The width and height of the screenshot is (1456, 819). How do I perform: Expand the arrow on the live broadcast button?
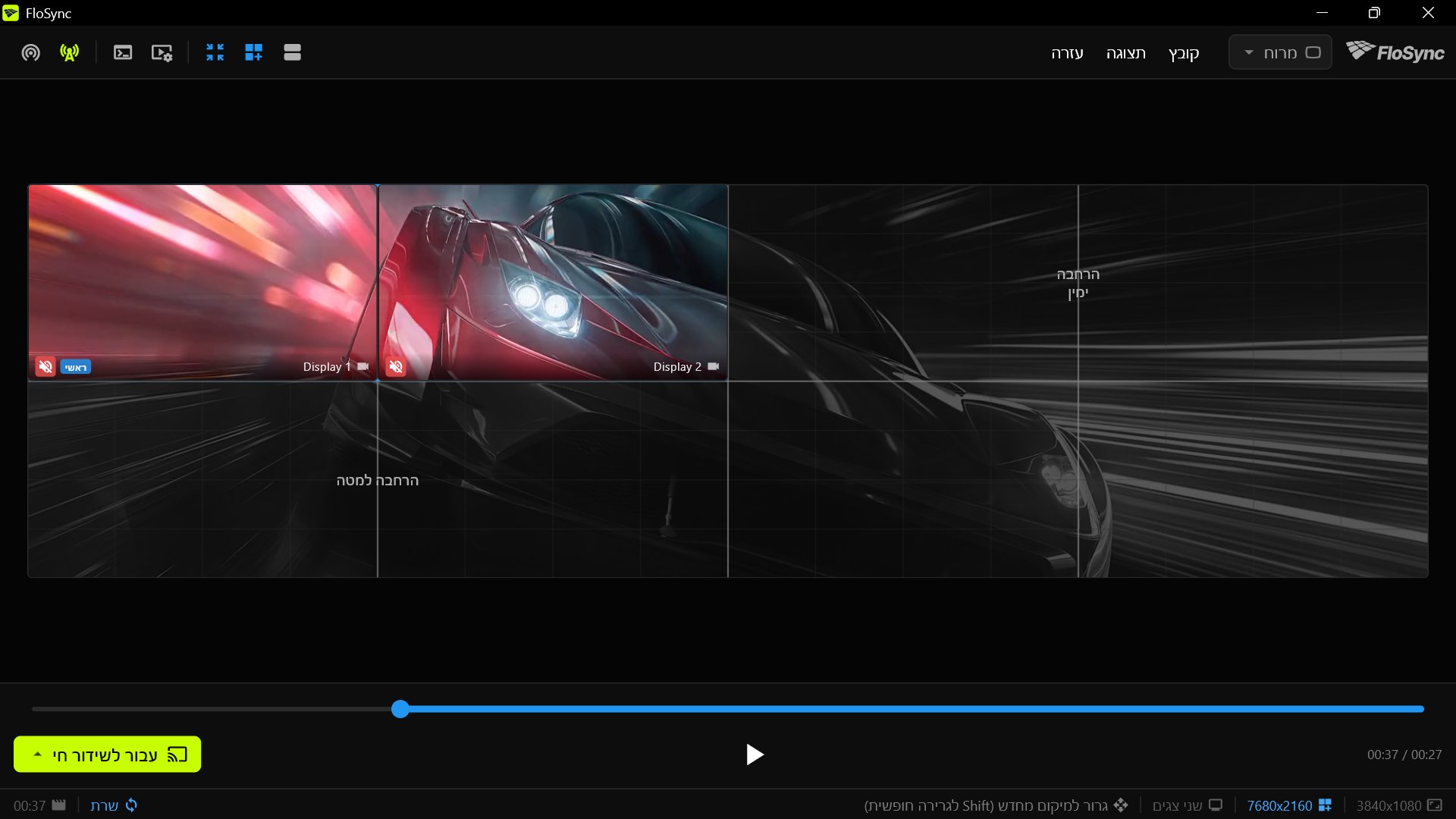pyautogui.click(x=37, y=755)
